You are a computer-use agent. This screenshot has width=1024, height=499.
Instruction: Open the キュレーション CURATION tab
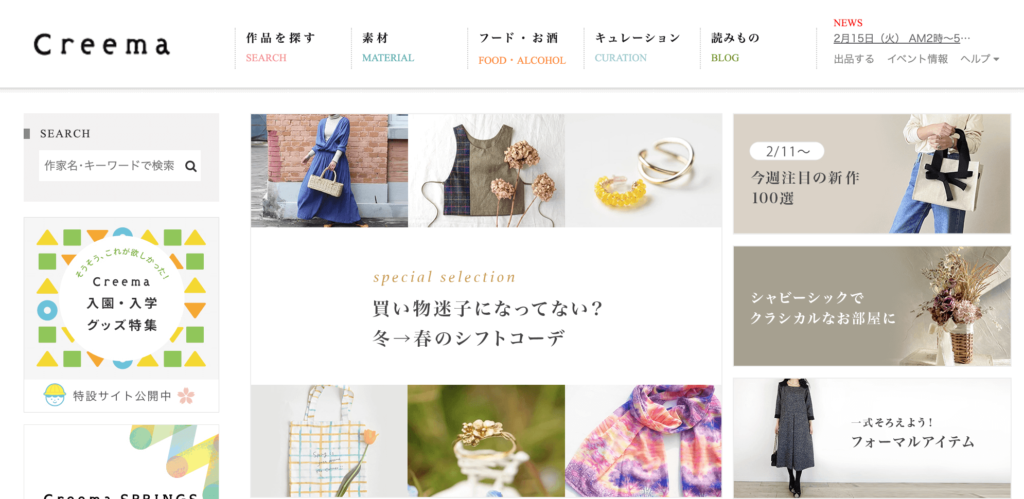pos(637,48)
